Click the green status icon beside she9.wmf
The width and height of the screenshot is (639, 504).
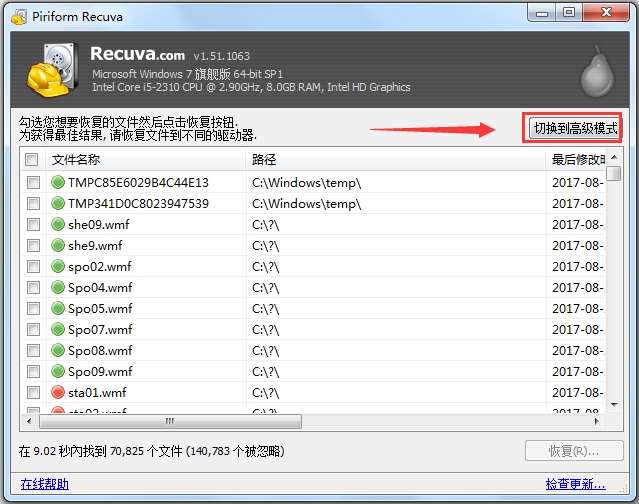click(58, 245)
